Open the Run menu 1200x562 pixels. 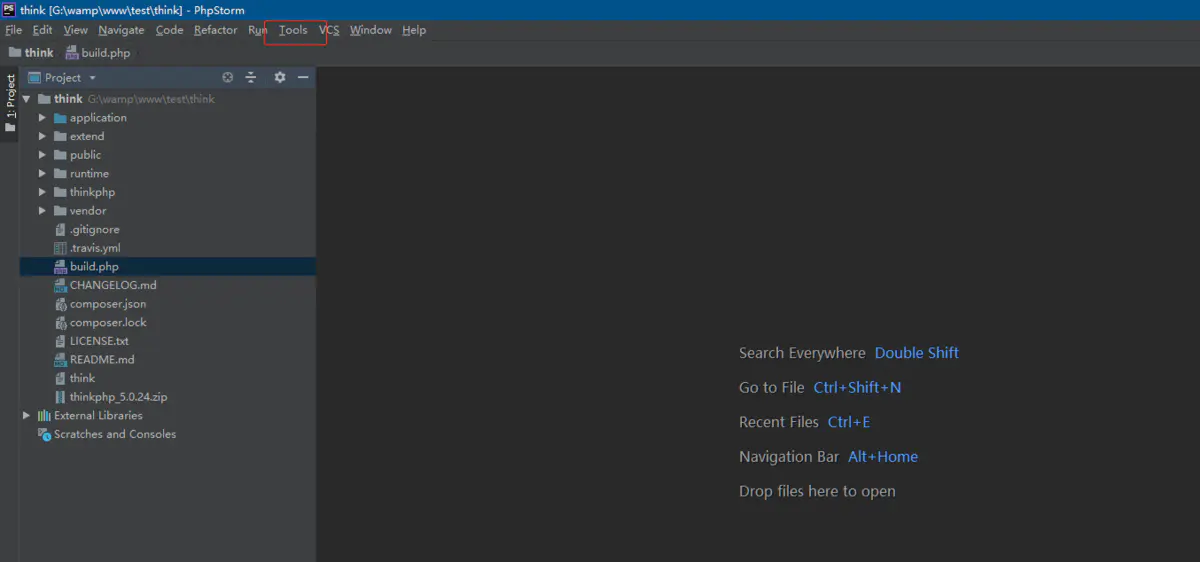[258, 30]
